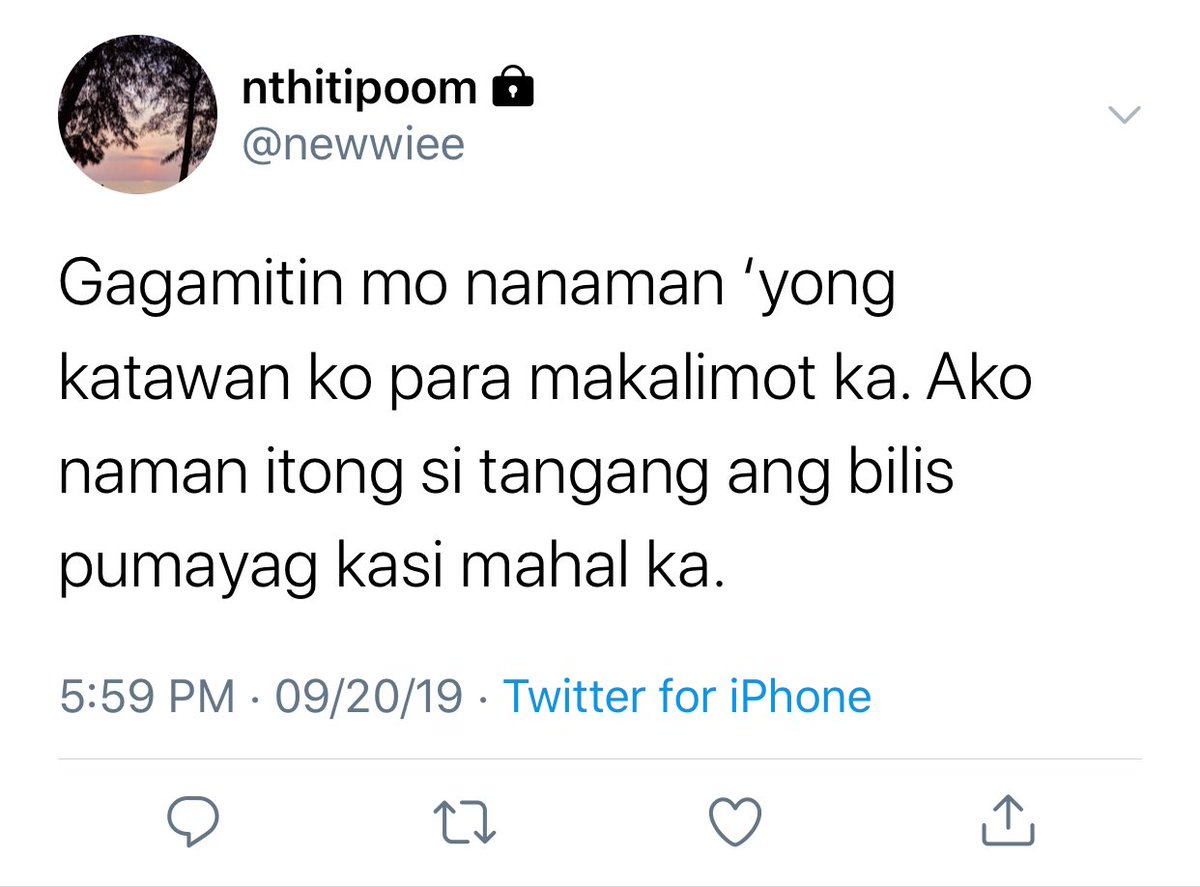Screen dimensions: 1200x887
Task: Expand the tweet options chevron
Action: click(1125, 116)
